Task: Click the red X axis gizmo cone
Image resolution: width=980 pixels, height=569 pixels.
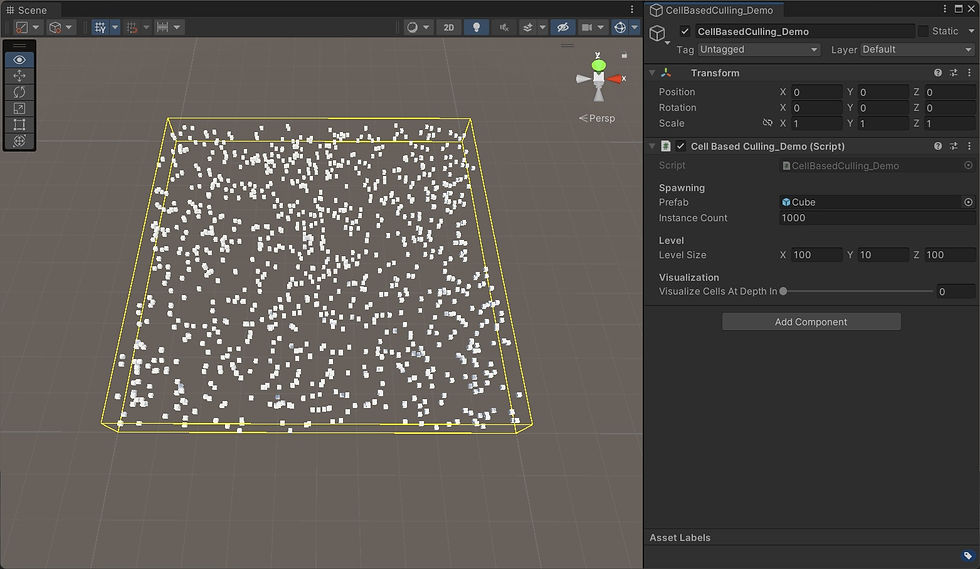Action: (615, 79)
